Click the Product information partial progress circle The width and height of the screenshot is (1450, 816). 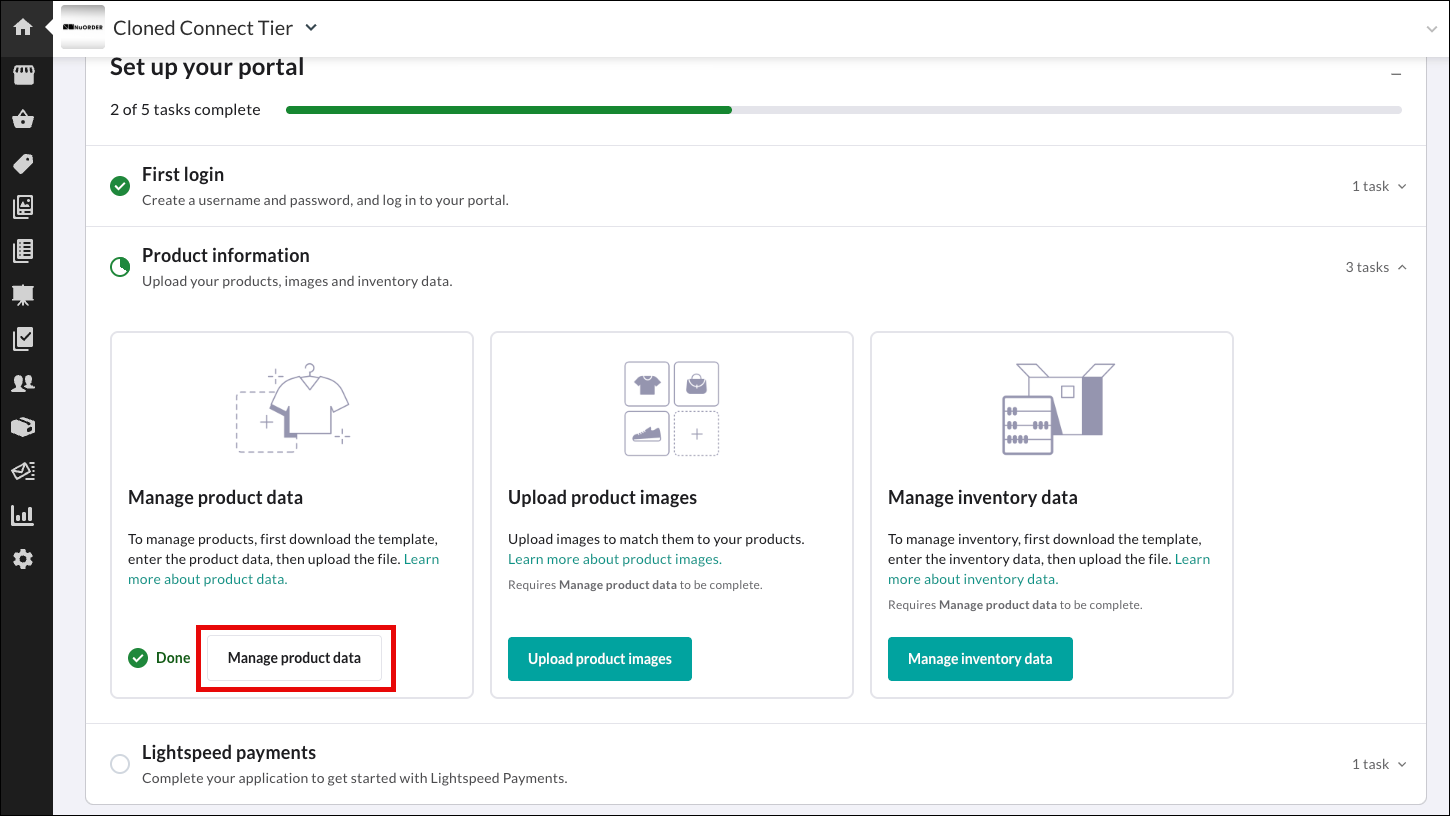[x=120, y=267]
